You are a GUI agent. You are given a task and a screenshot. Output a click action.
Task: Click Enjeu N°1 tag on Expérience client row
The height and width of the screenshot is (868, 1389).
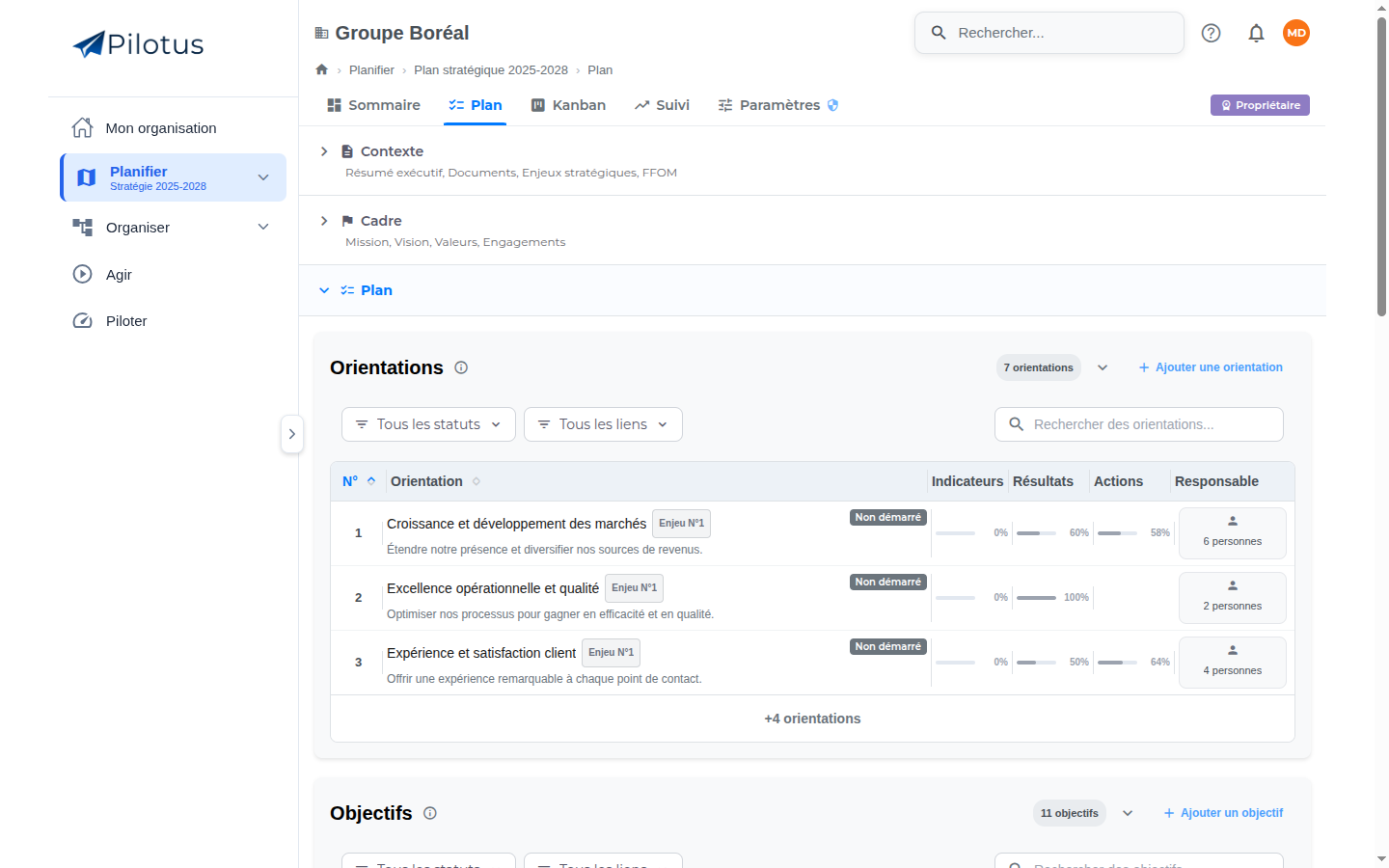(611, 653)
